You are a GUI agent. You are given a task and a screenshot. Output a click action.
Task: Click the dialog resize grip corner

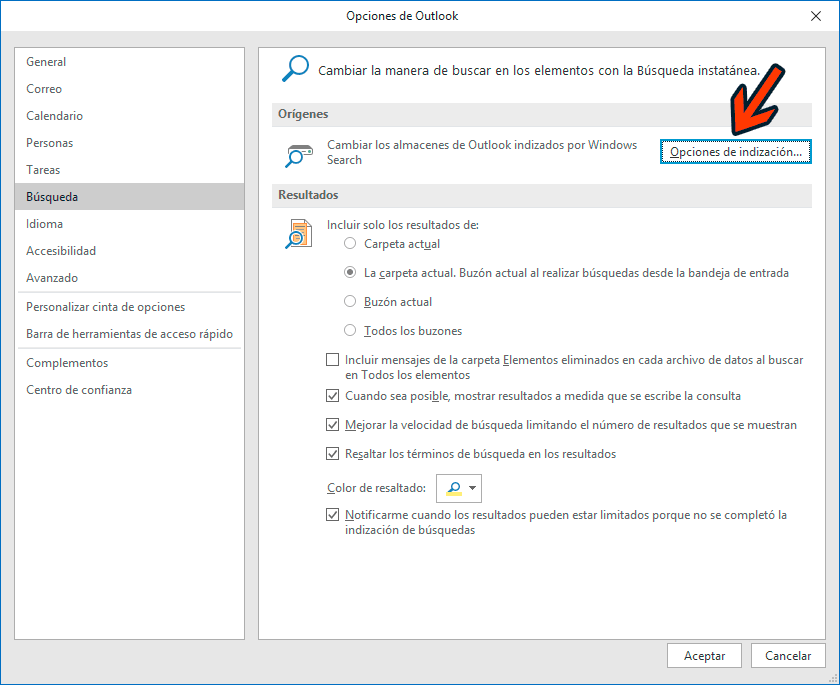pos(832,679)
